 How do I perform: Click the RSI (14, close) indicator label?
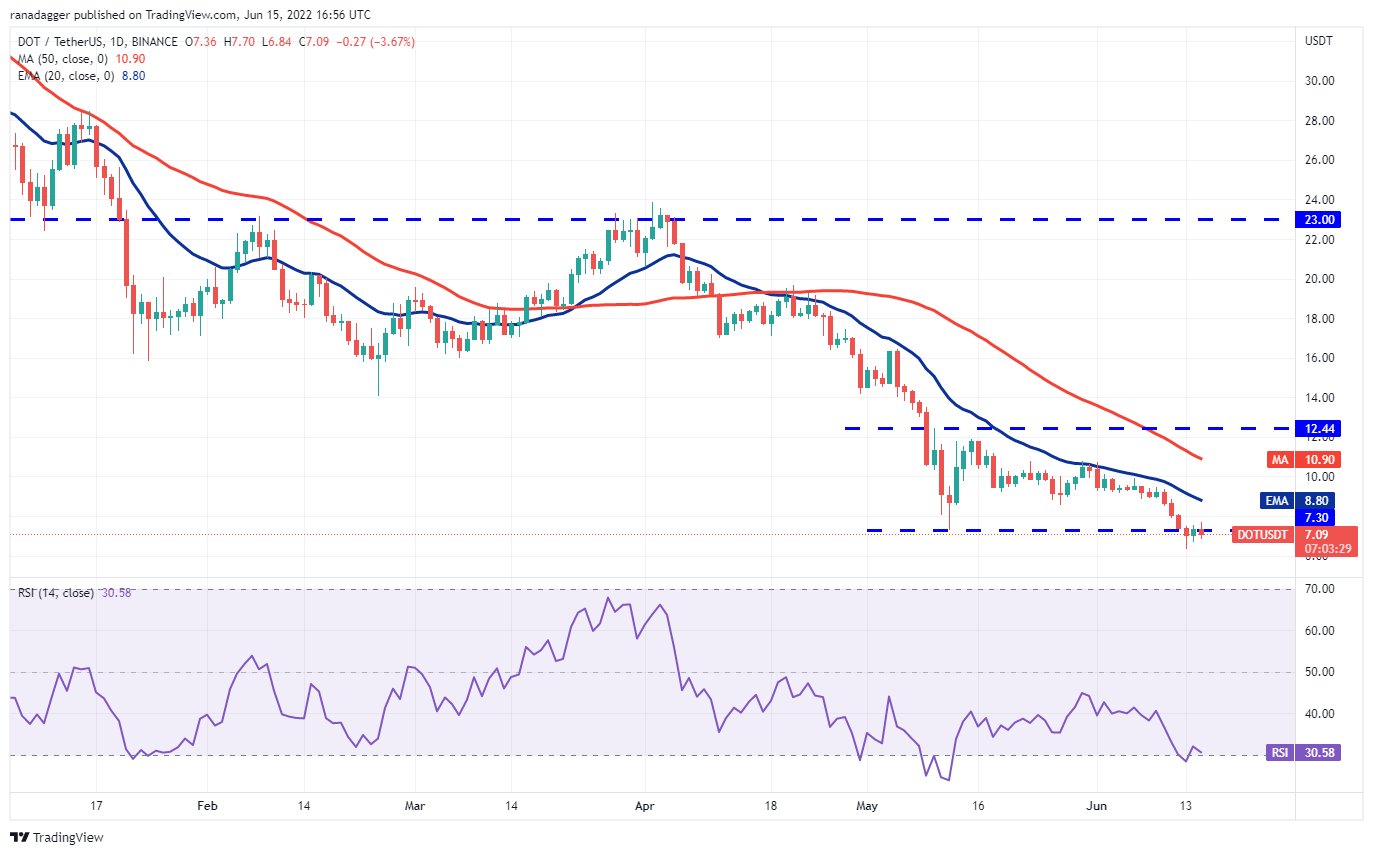point(55,593)
